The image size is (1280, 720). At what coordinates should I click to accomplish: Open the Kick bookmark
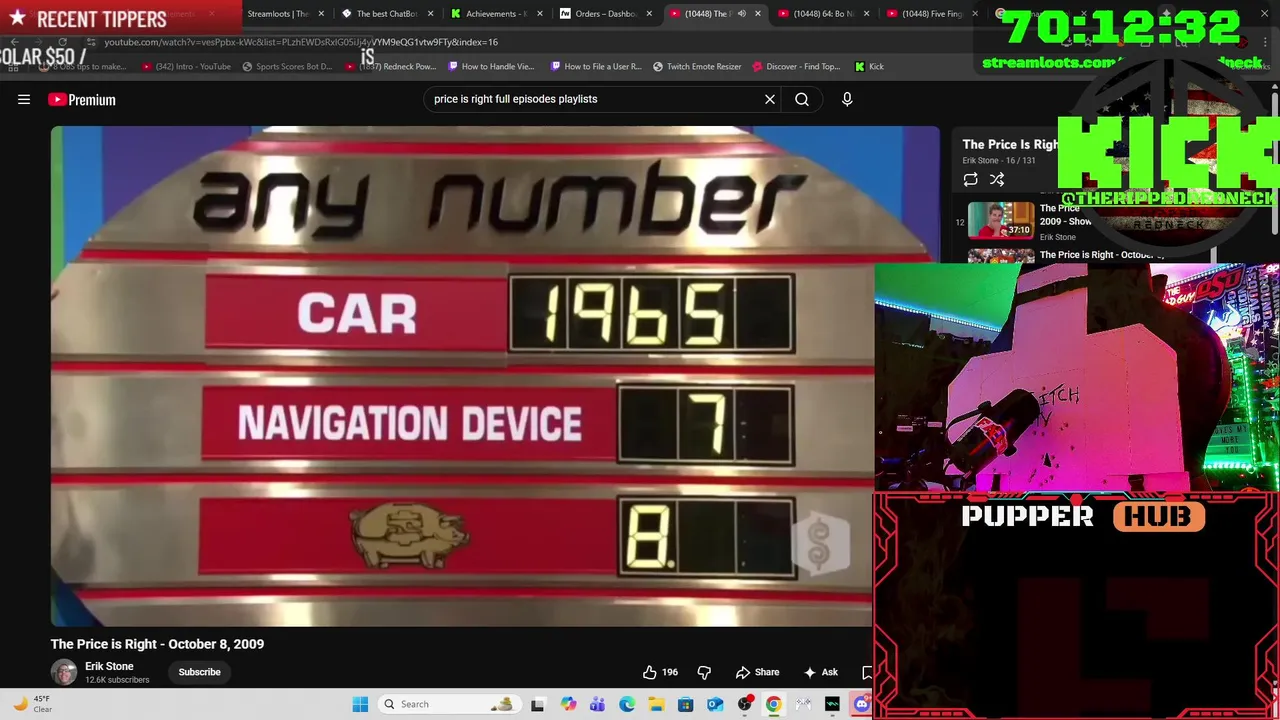click(869, 66)
